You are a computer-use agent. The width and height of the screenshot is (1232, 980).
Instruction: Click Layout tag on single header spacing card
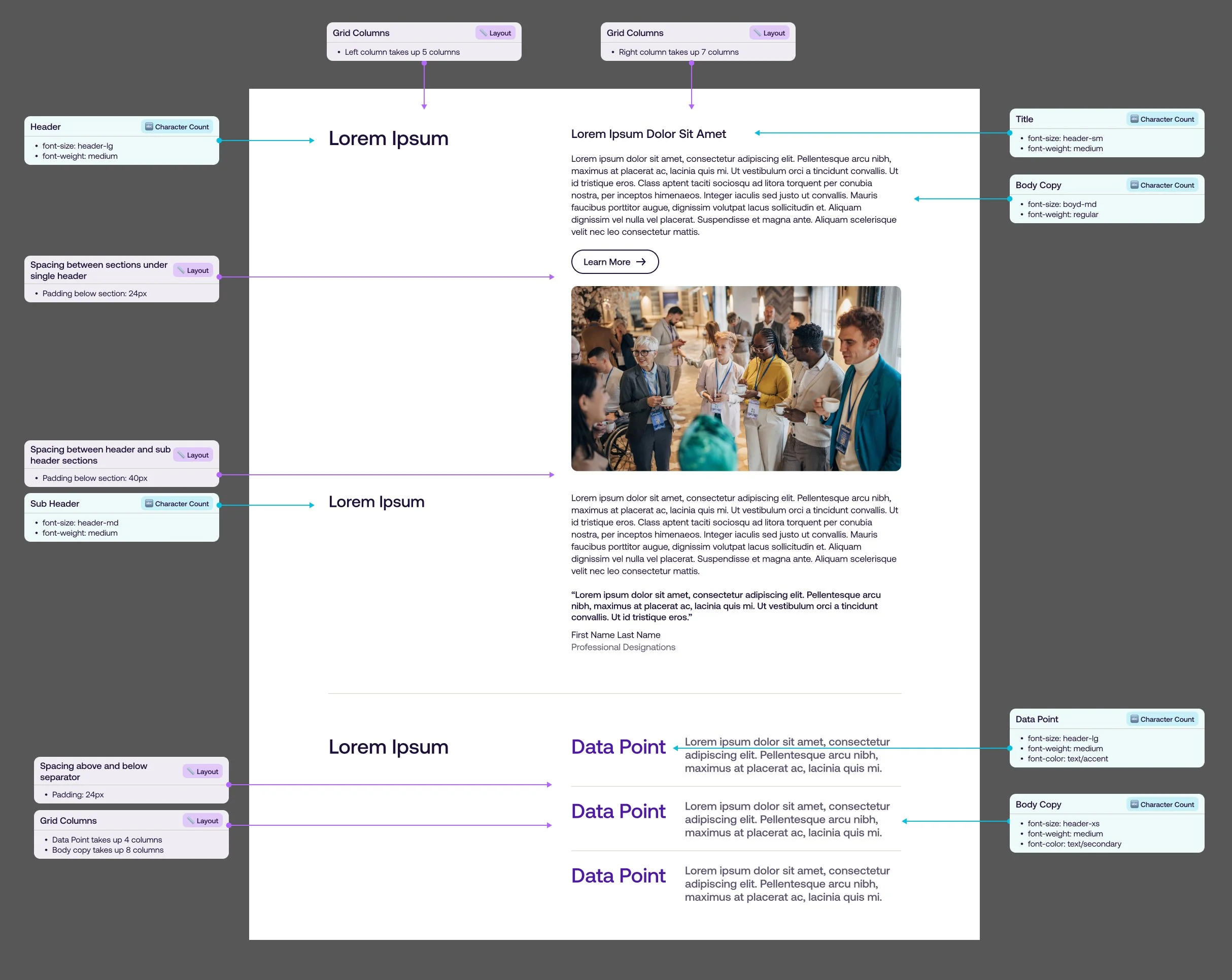coord(193,271)
